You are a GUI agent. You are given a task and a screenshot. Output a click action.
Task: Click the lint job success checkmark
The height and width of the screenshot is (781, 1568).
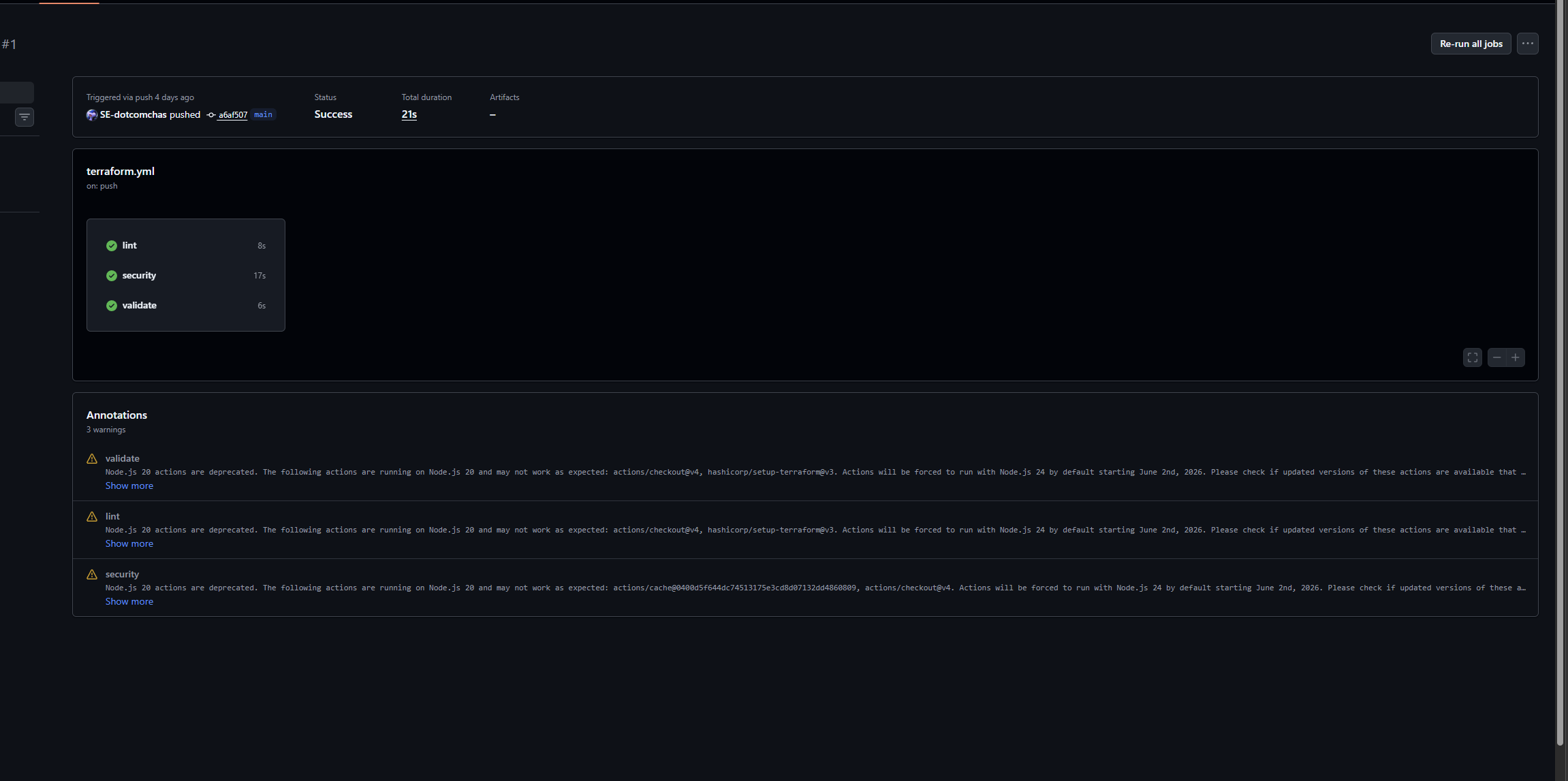tap(112, 246)
